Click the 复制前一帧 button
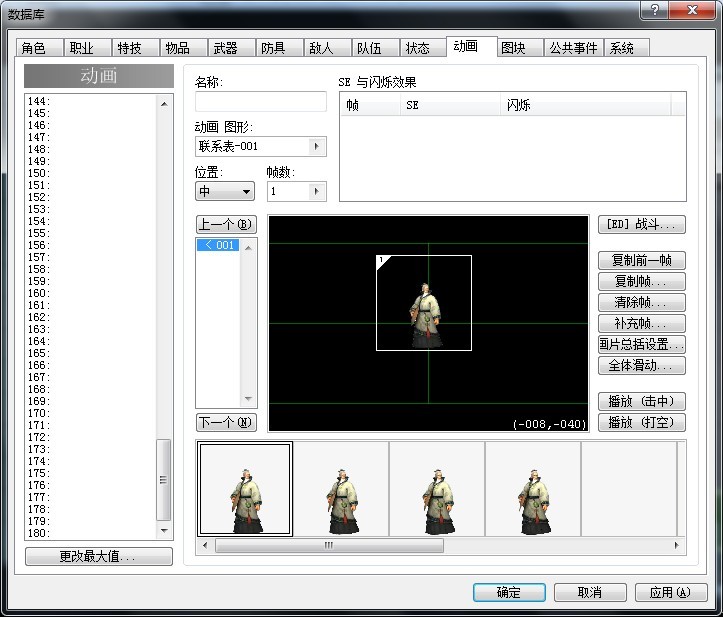The height and width of the screenshot is (617, 723). coord(641,260)
